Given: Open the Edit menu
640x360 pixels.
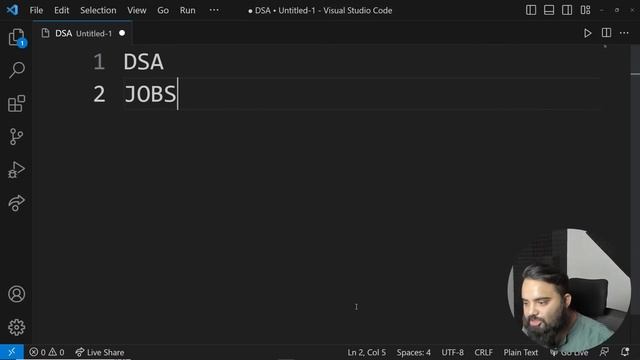Looking at the screenshot, I should click(62, 10).
